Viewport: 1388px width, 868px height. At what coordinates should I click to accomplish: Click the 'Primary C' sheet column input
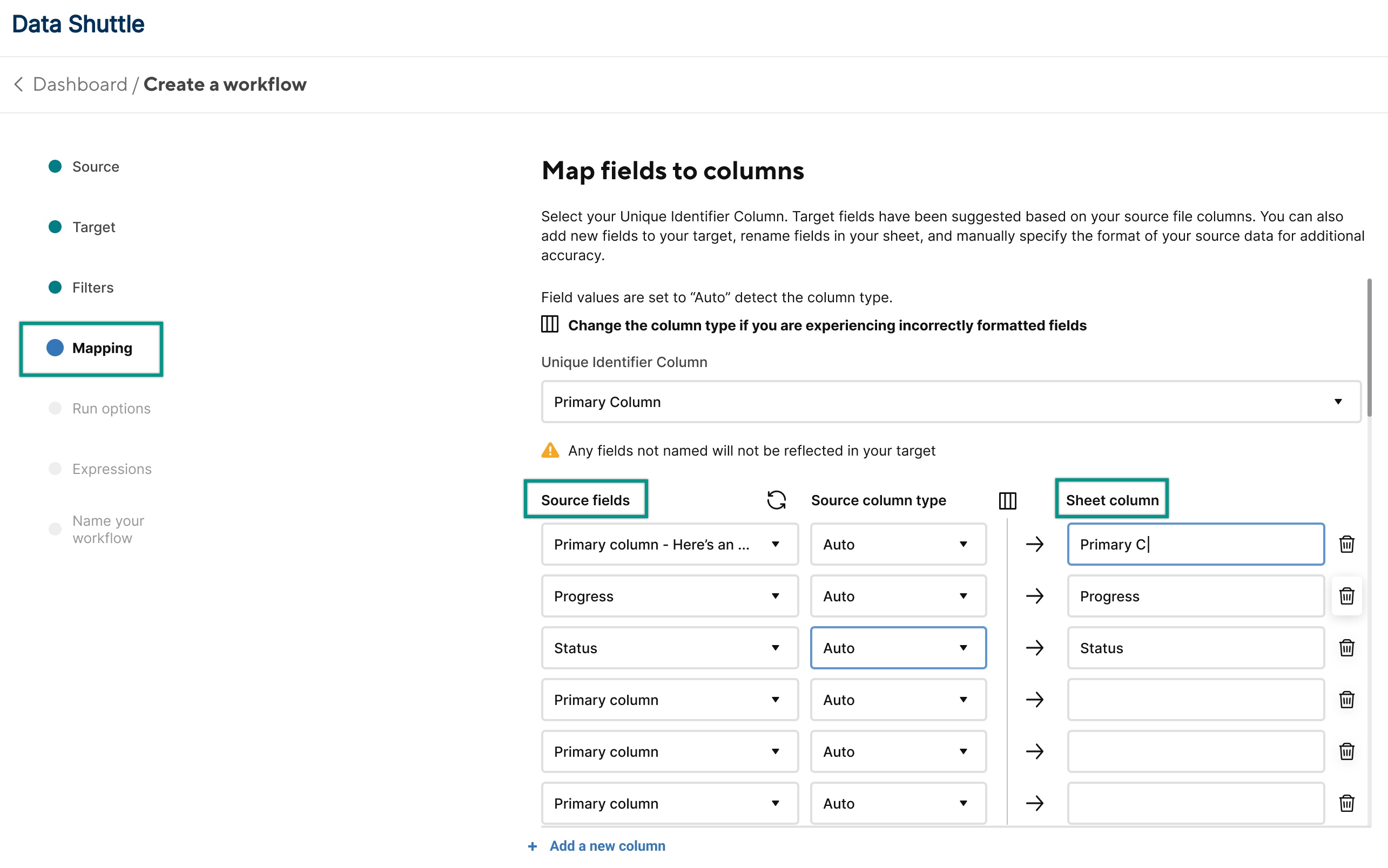1195,544
